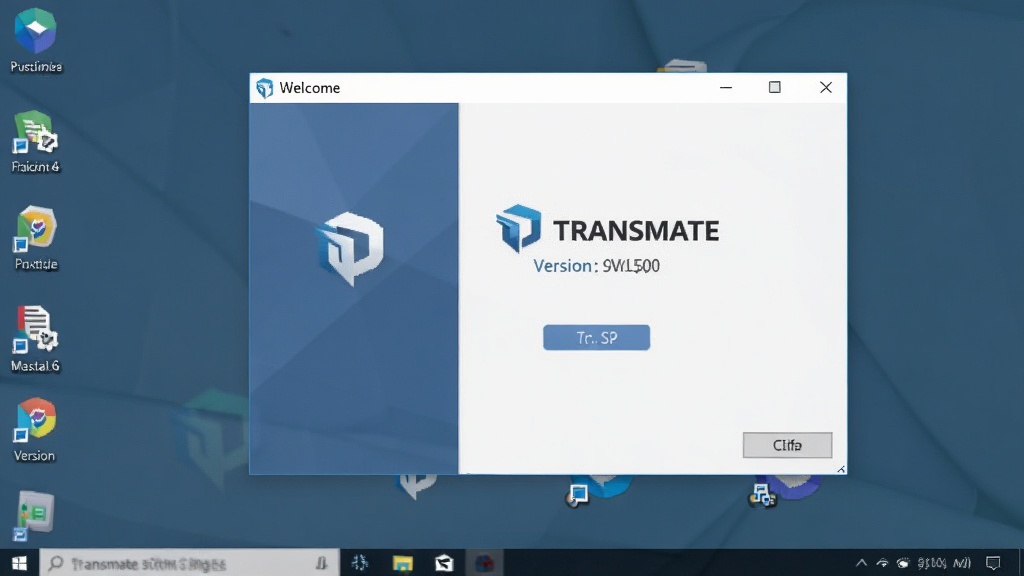Maximize the Welcome window
Viewport: 1024px width, 576px height.
click(775, 88)
